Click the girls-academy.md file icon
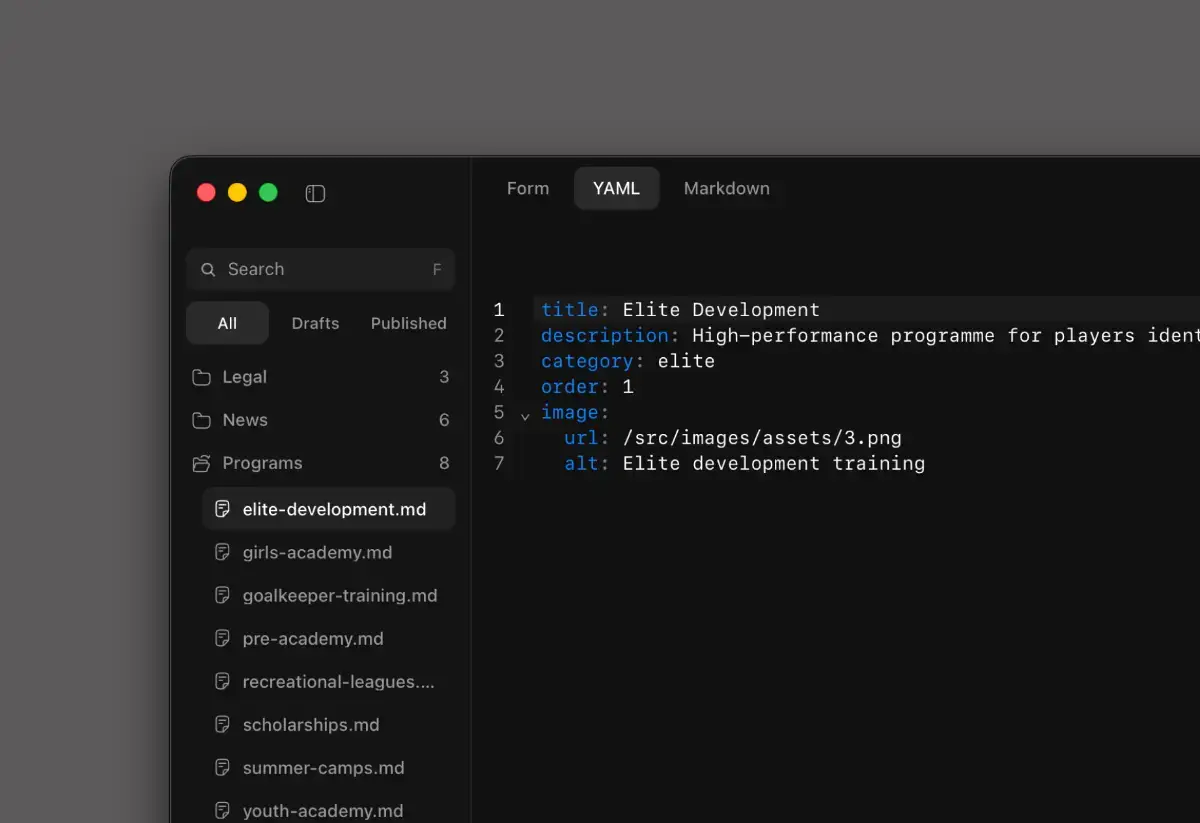The height and width of the screenshot is (823, 1200). 223,552
